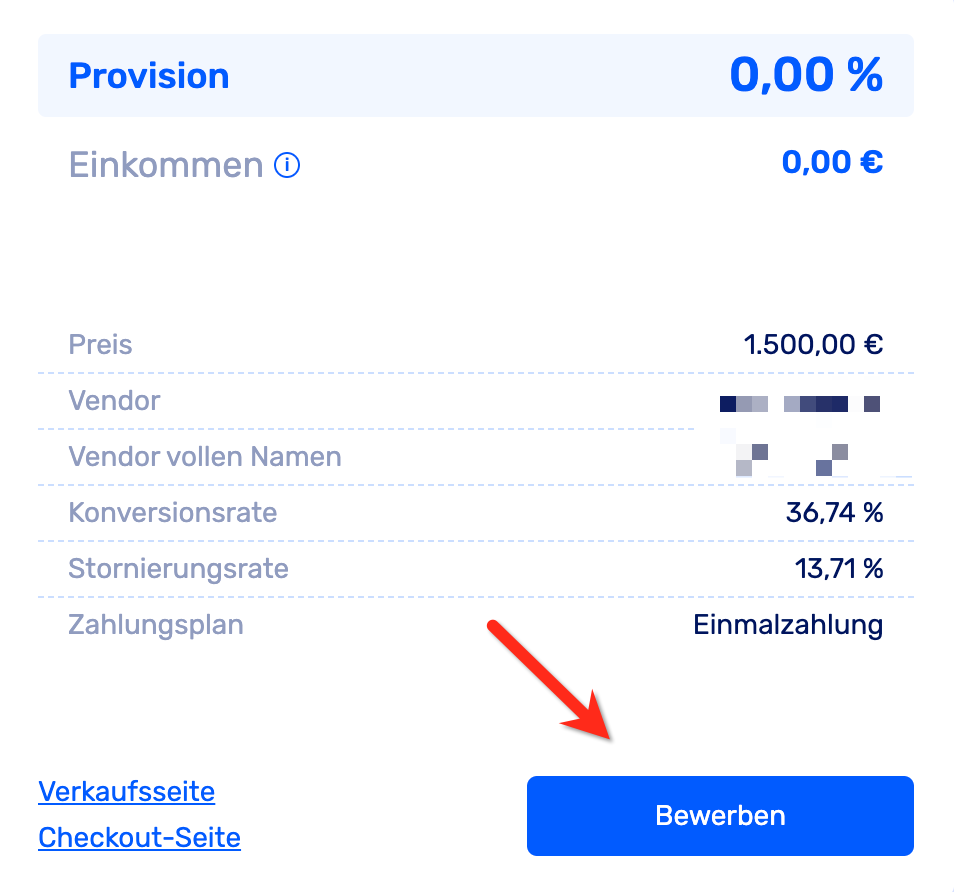Image resolution: width=954 pixels, height=892 pixels.
Task: Click the Vendor vollen Namen label
Action: pos(205,457)
